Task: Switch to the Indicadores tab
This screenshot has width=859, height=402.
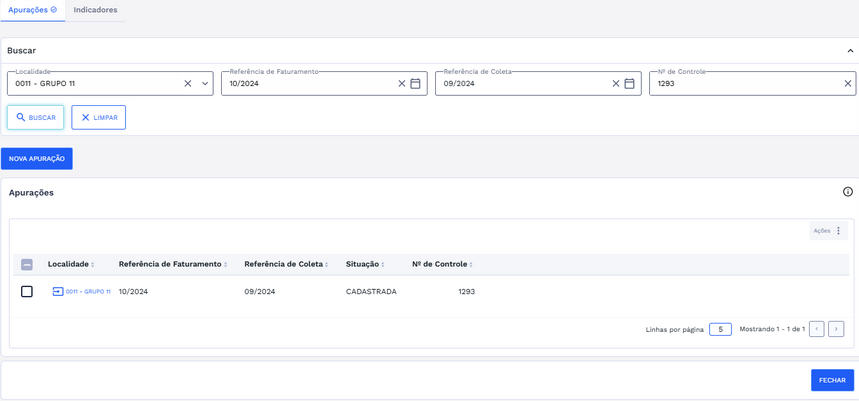Action: (x=95, y=10)
